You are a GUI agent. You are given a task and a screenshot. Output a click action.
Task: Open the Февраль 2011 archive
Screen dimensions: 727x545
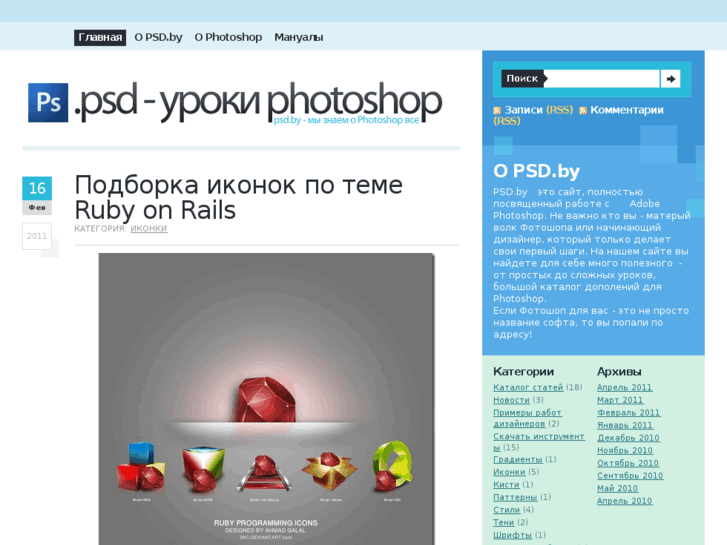point(628,413)
